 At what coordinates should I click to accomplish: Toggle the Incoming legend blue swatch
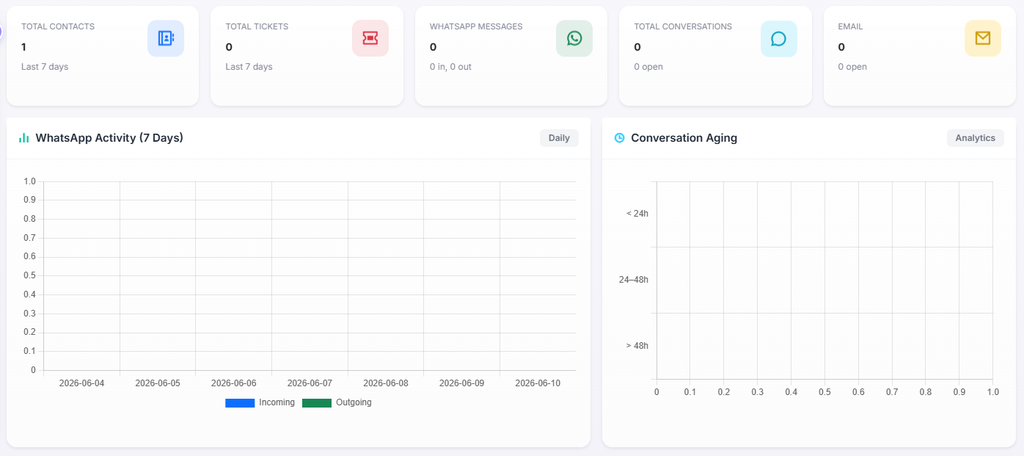[240, 403]
